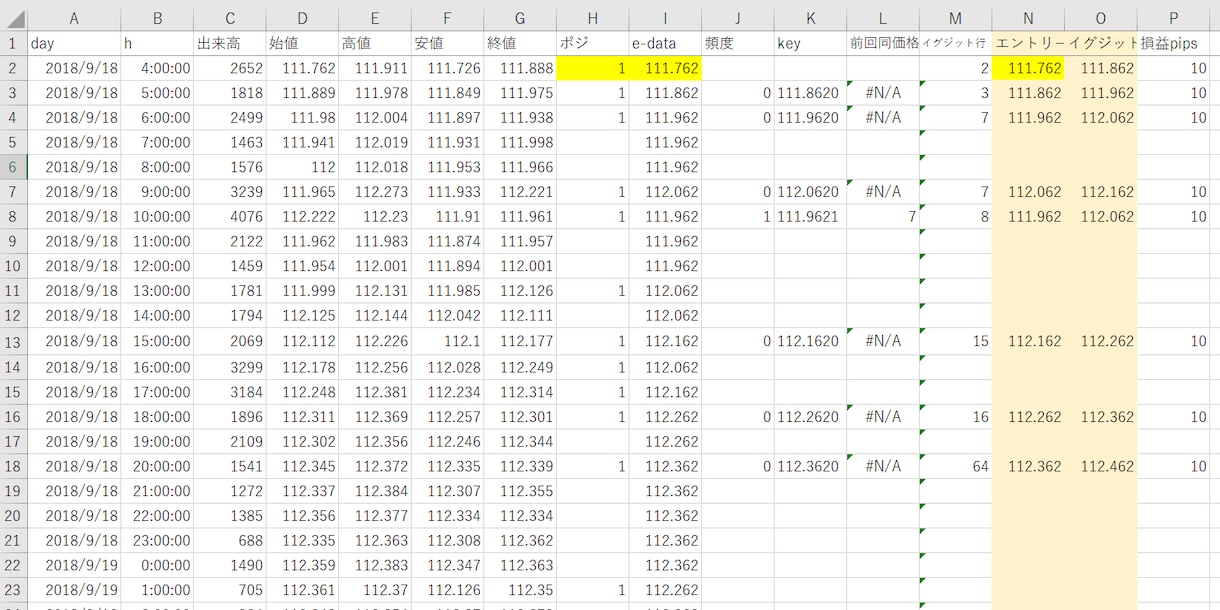The height and width of the screenshot is (610, 1220).
Task: Select the column H header
Action: pos(593,17)
